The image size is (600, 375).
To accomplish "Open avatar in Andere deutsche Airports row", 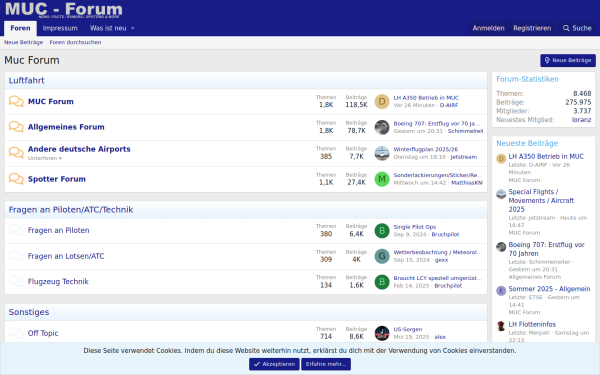I will tap(382, 153).
